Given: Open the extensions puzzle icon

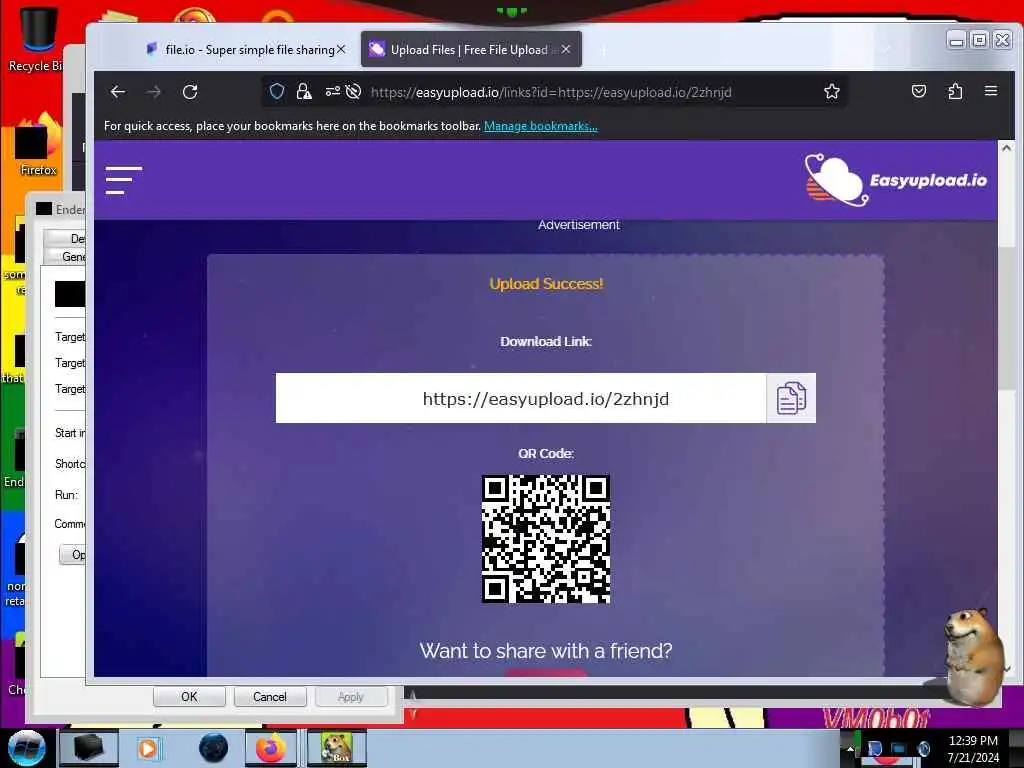Looking at the screenshot, I should click(x=955, y=91).
